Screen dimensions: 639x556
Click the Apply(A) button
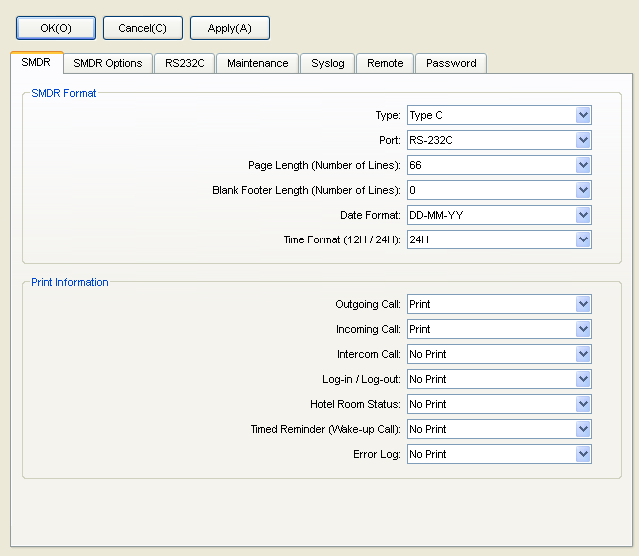pos(229,28)
